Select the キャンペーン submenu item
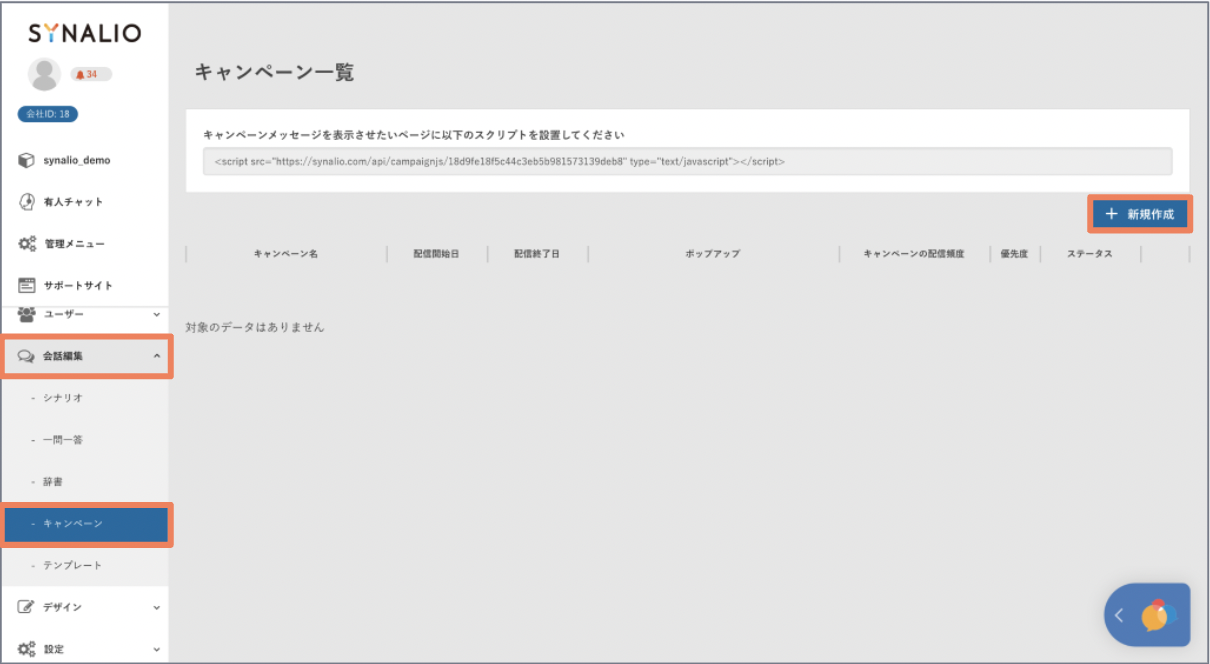1210x664 pixels. [86, 524]
